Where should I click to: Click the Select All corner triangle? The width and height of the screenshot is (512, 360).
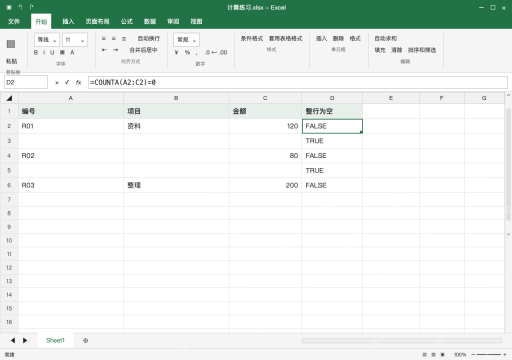click(x=9, y=98)
